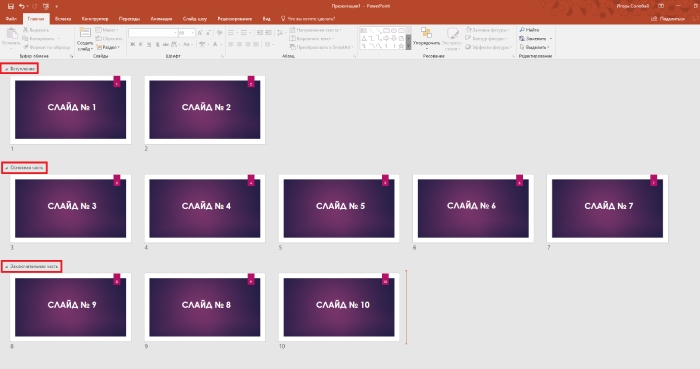Switch to the Переходы (Transitions) tab
This screenshot has height=369, width=700.
click(x=129, y=19)
